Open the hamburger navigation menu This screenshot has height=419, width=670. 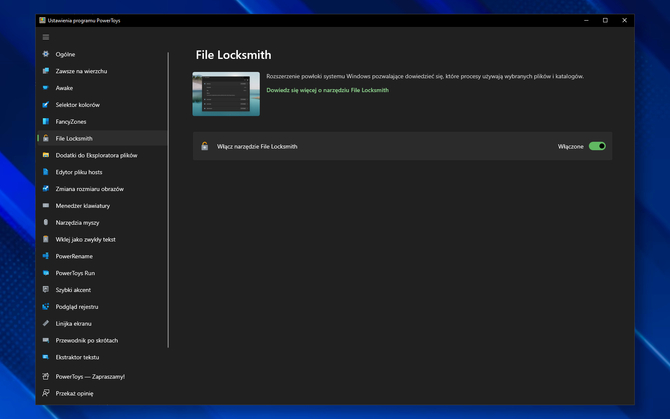click(x=46, y=37)
